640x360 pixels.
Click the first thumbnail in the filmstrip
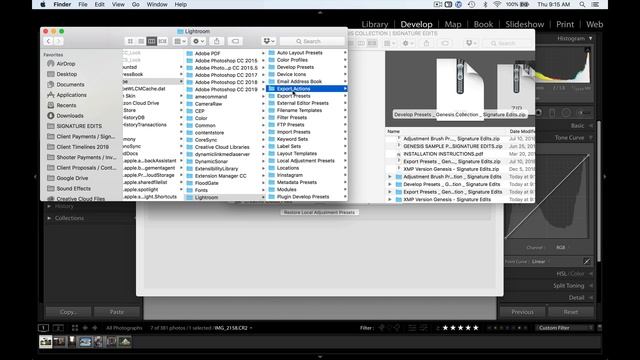point(45,342)
